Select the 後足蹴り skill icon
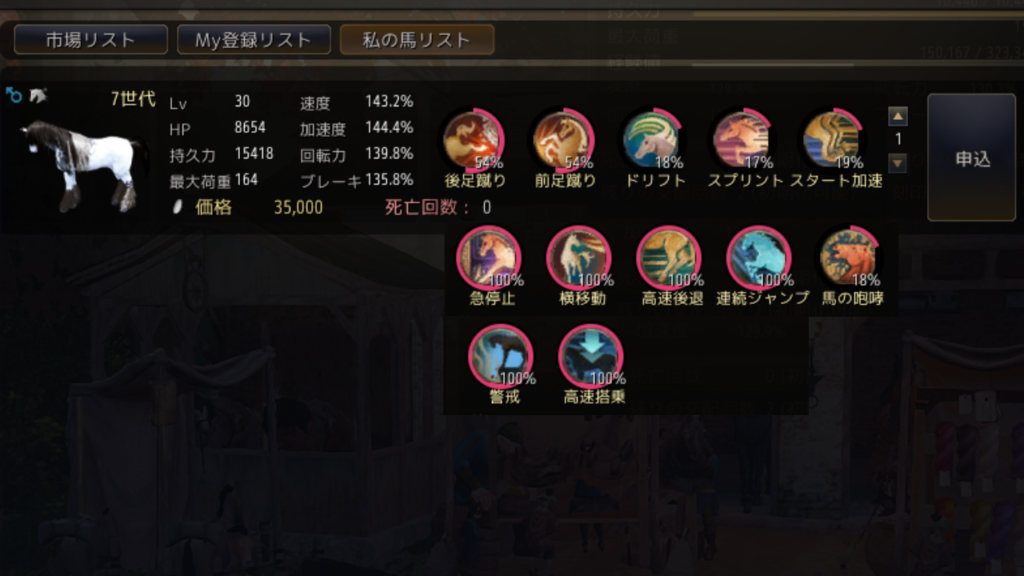 473,139
